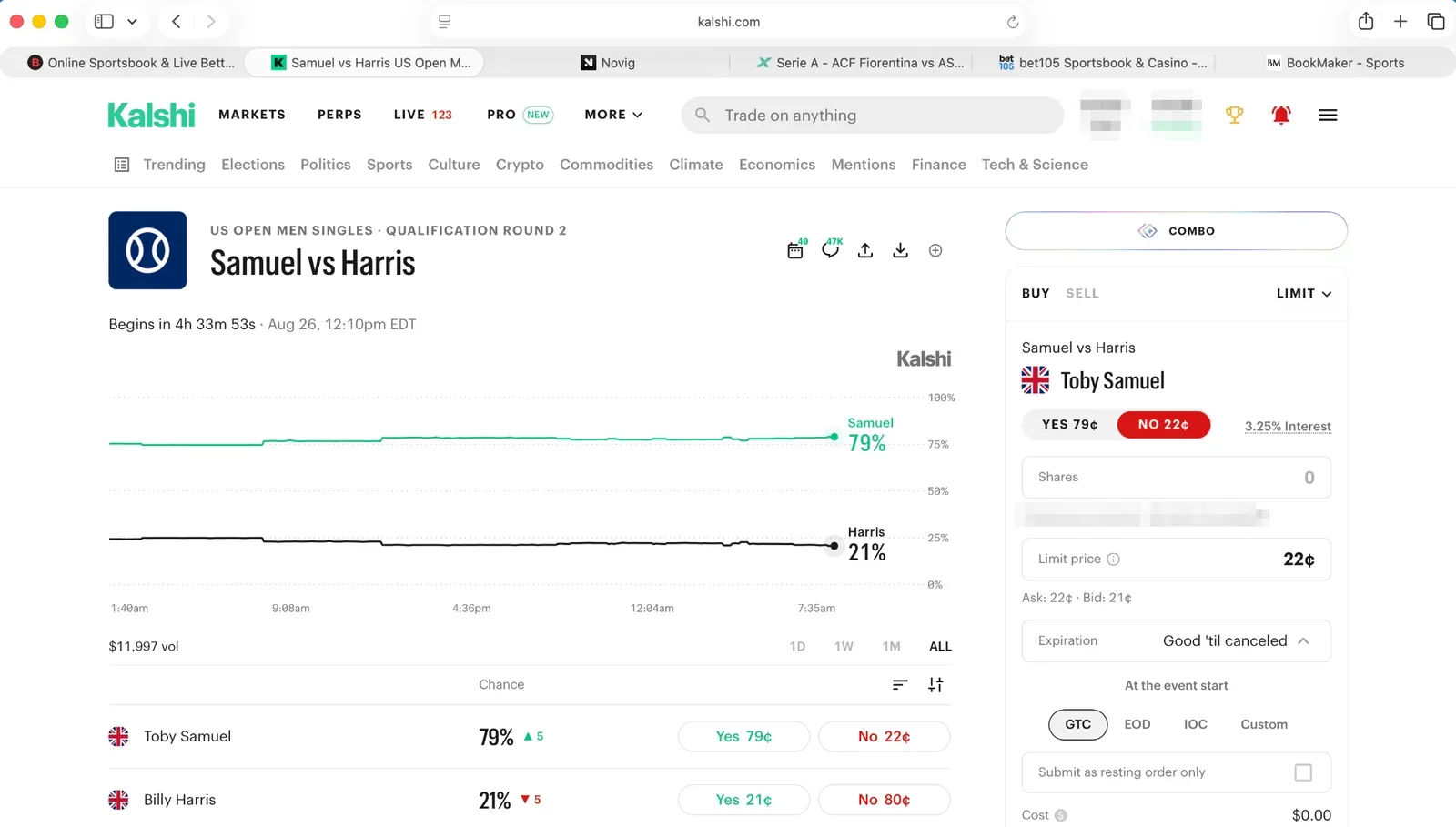Select the Economics category tab

pyautogui.click(x=777, y=165)
